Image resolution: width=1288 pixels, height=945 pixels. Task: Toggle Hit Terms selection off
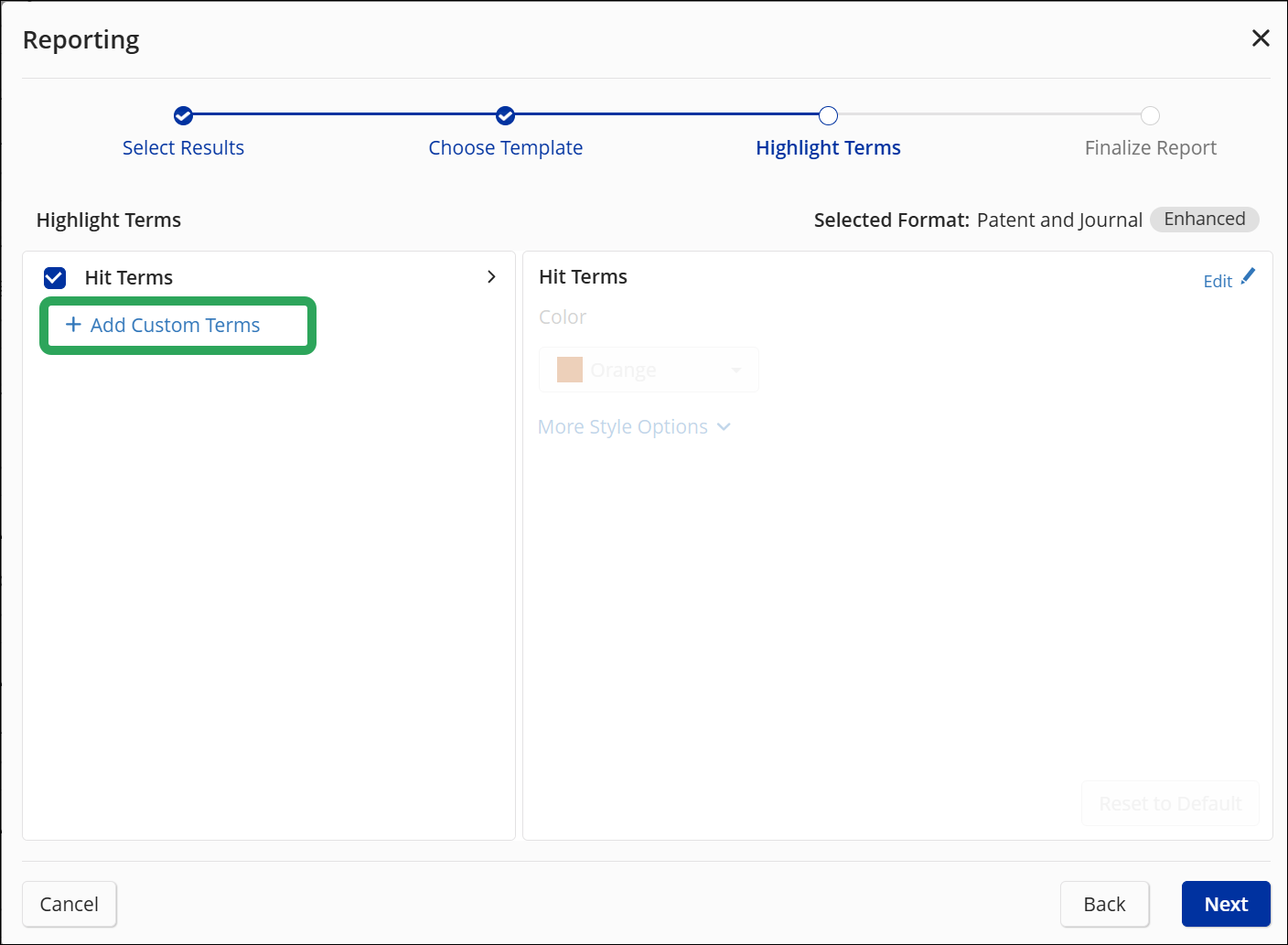pos(54,277)
